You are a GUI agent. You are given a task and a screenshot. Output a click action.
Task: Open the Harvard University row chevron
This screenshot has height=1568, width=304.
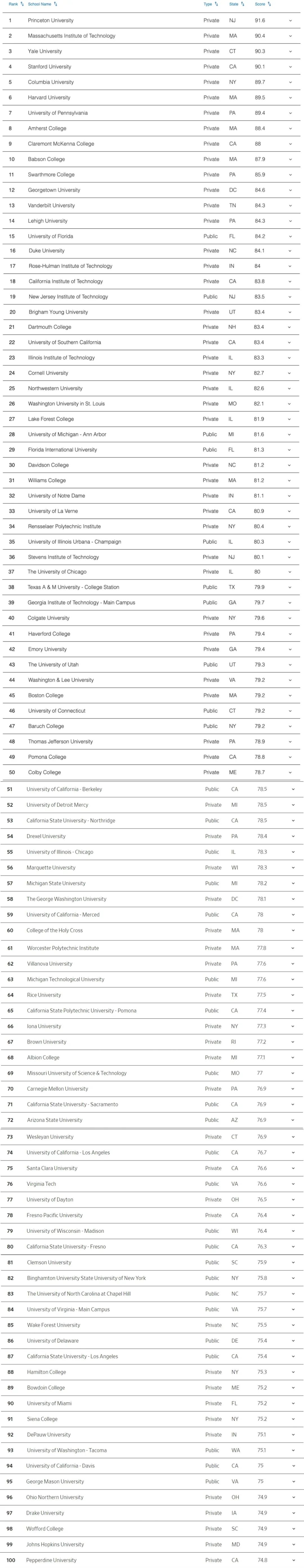tap(290, 97)
